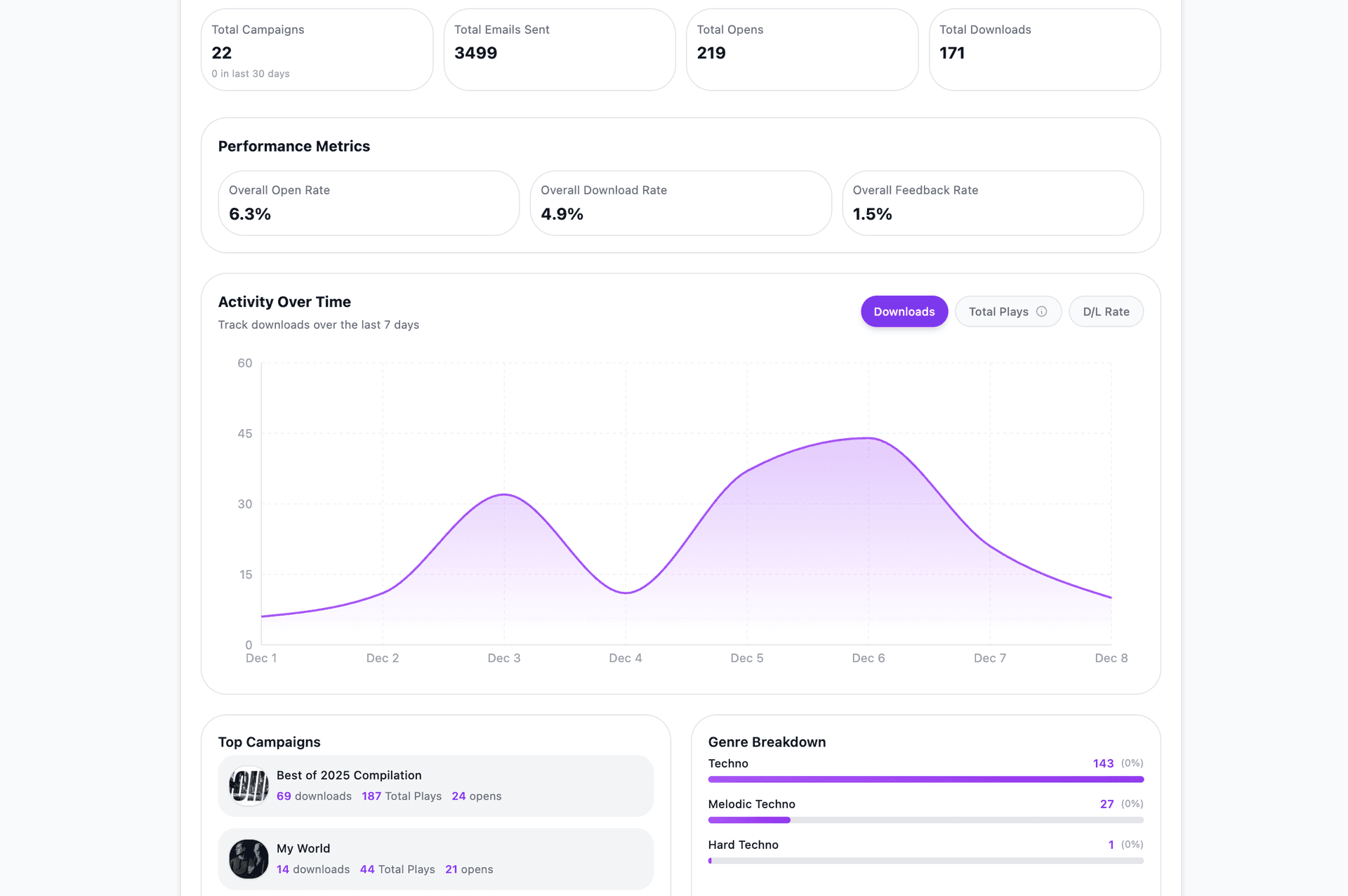
Task: Click the My World campaign thumbnail
Action: tap(249, 858)
